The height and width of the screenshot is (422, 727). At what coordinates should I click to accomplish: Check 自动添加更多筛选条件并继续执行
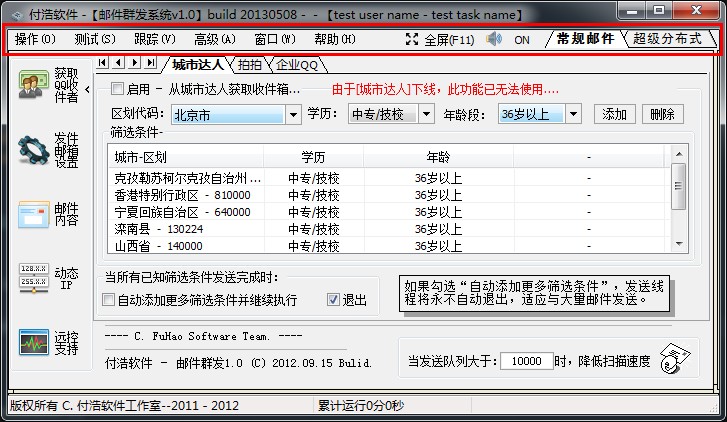(x=108, y=300)
